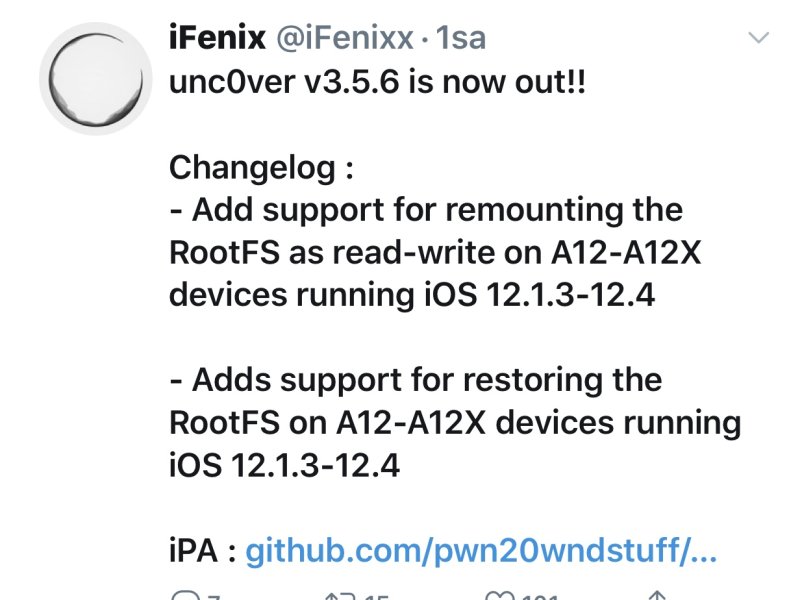The height and width of the screenshot is (600, 802).
Task: Open the github.com/pwn20wndstuff link
Action: tap(481, 549)
